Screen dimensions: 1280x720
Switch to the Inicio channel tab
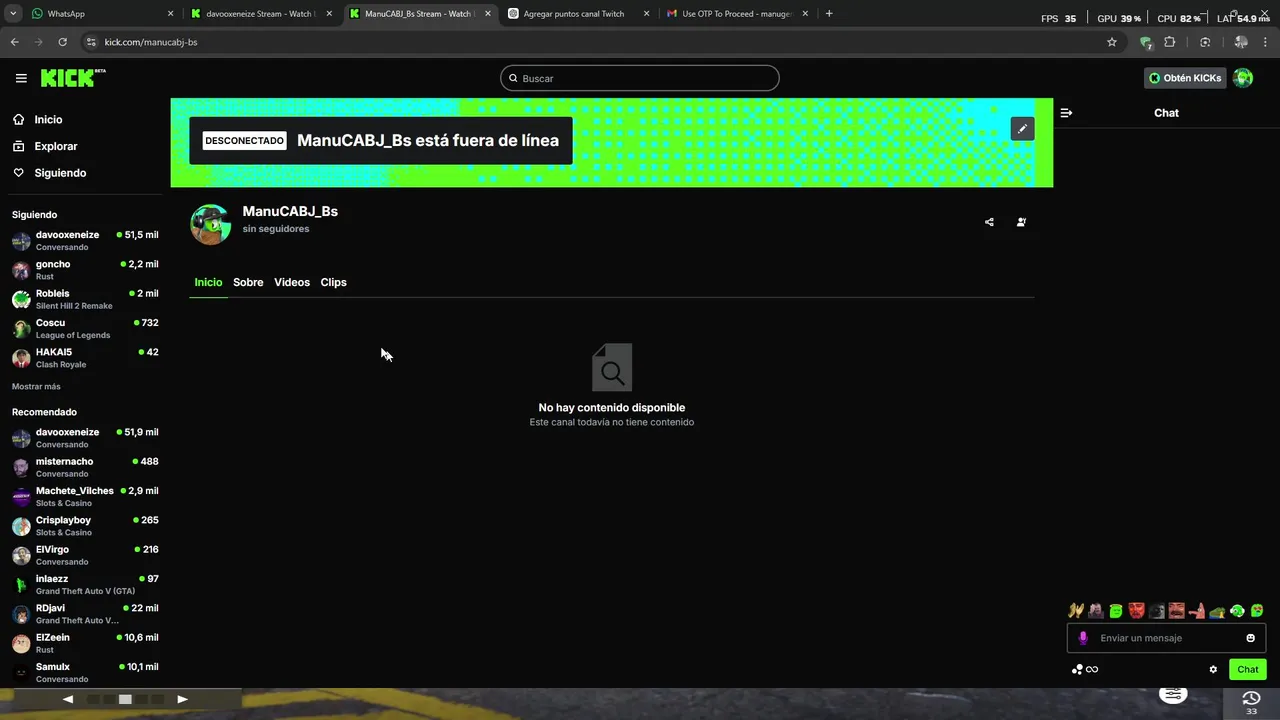point(208,282)
